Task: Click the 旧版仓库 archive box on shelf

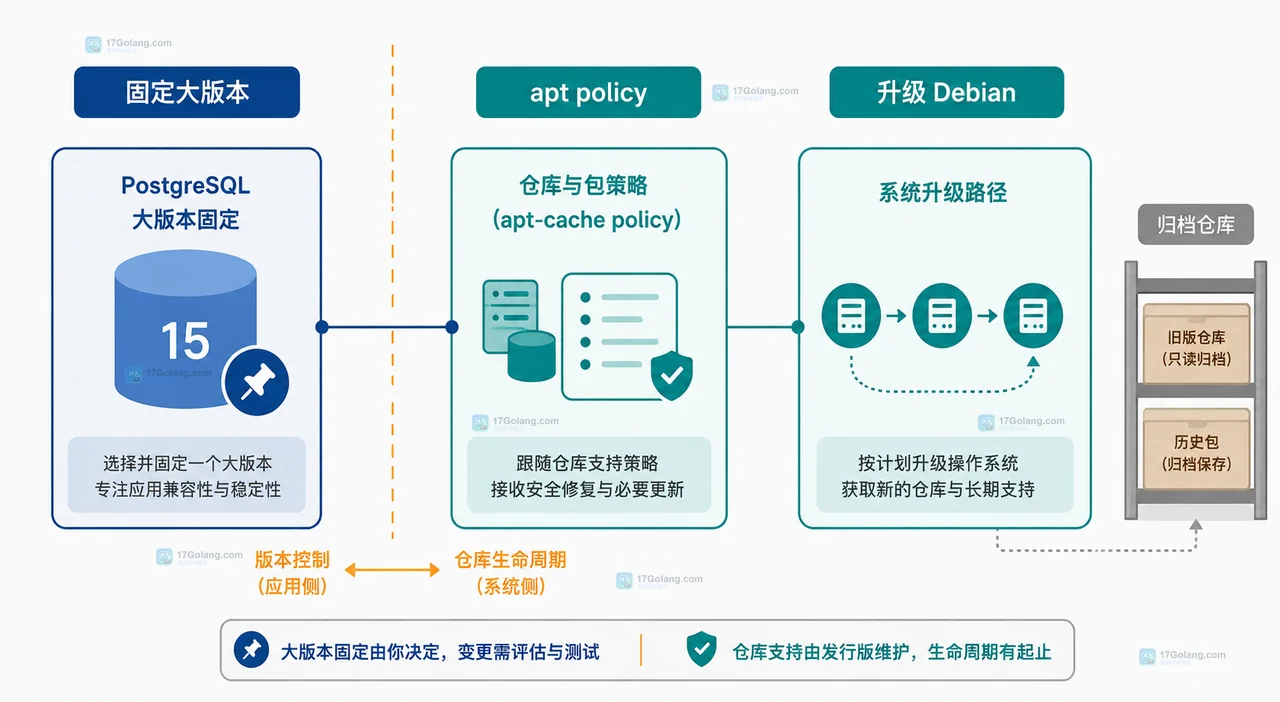Action: pyautogui.click(x=1196, y=344)
